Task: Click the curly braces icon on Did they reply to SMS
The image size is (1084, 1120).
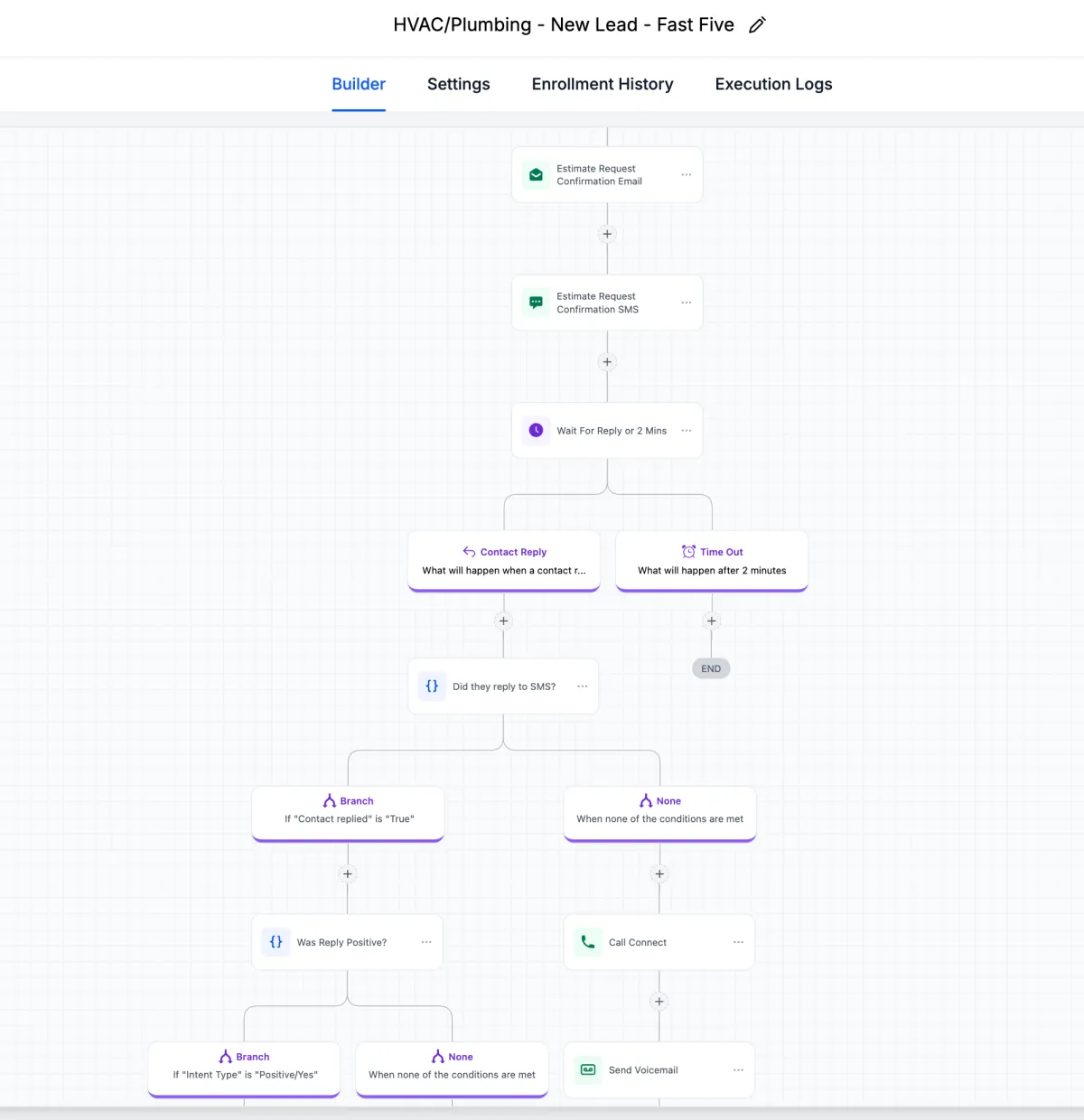Action: tap(432, 686)
